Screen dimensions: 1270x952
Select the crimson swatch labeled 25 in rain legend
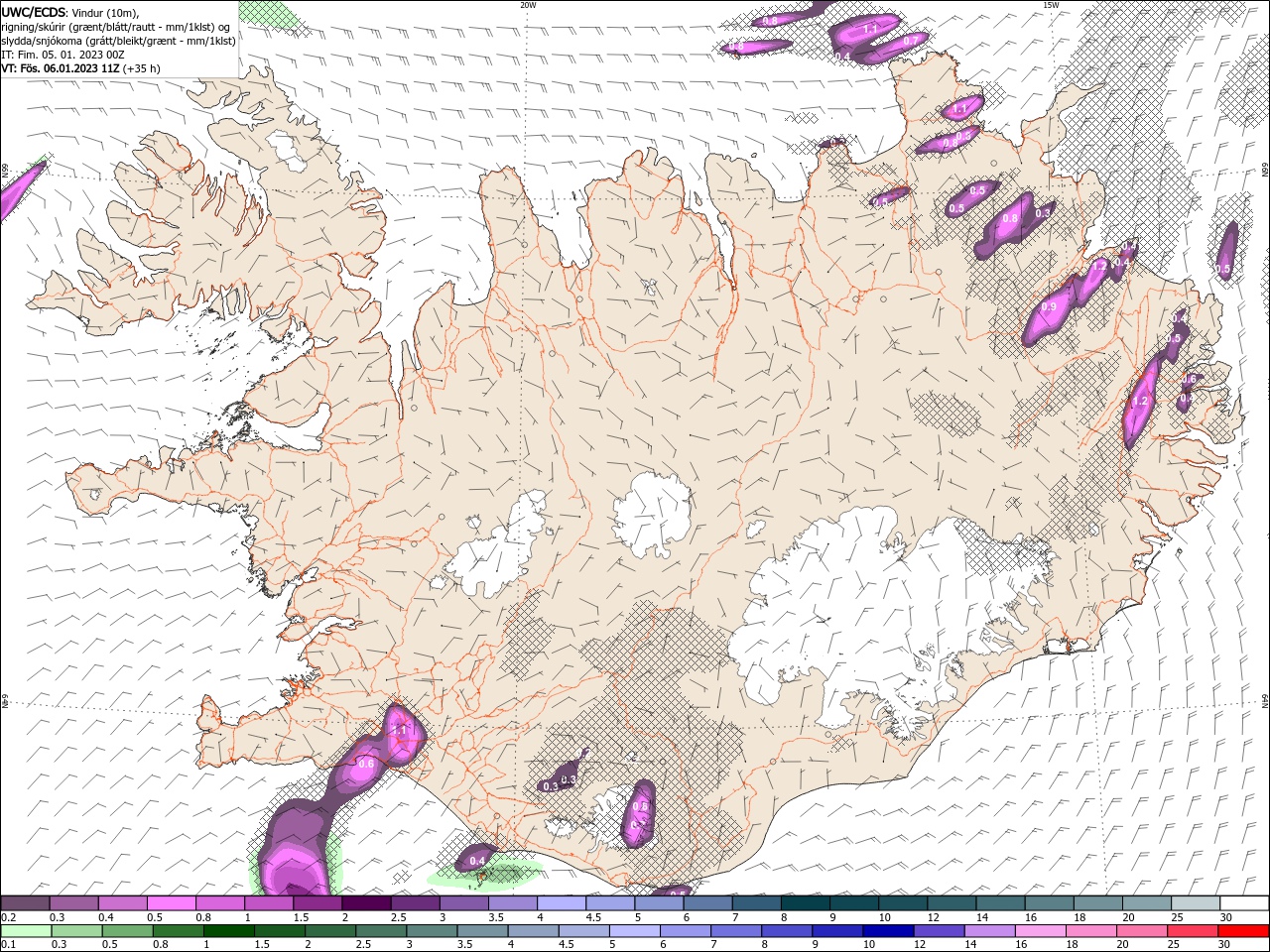tap(1195, 931)
